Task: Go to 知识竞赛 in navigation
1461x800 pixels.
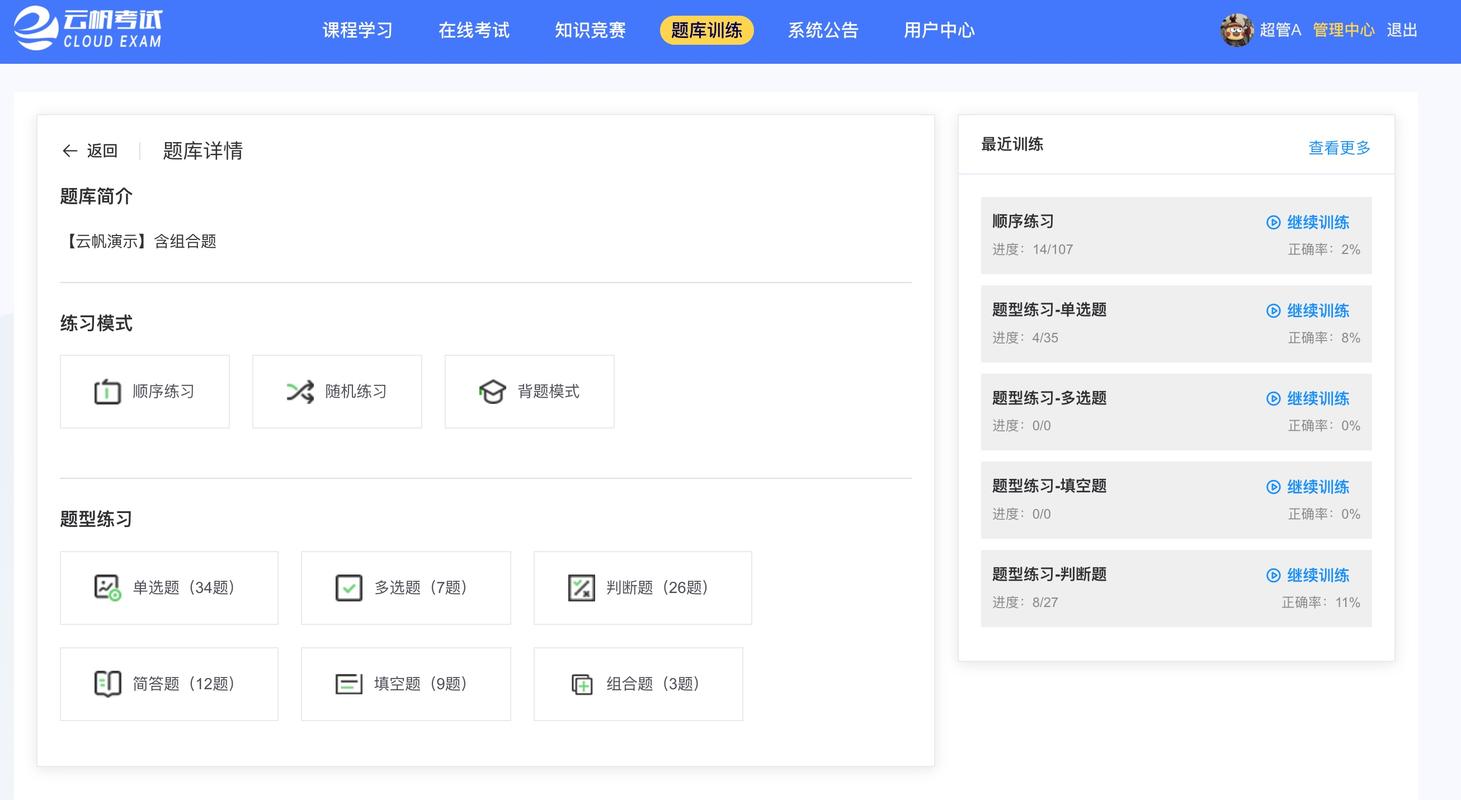Action: [x=590, y=30]
